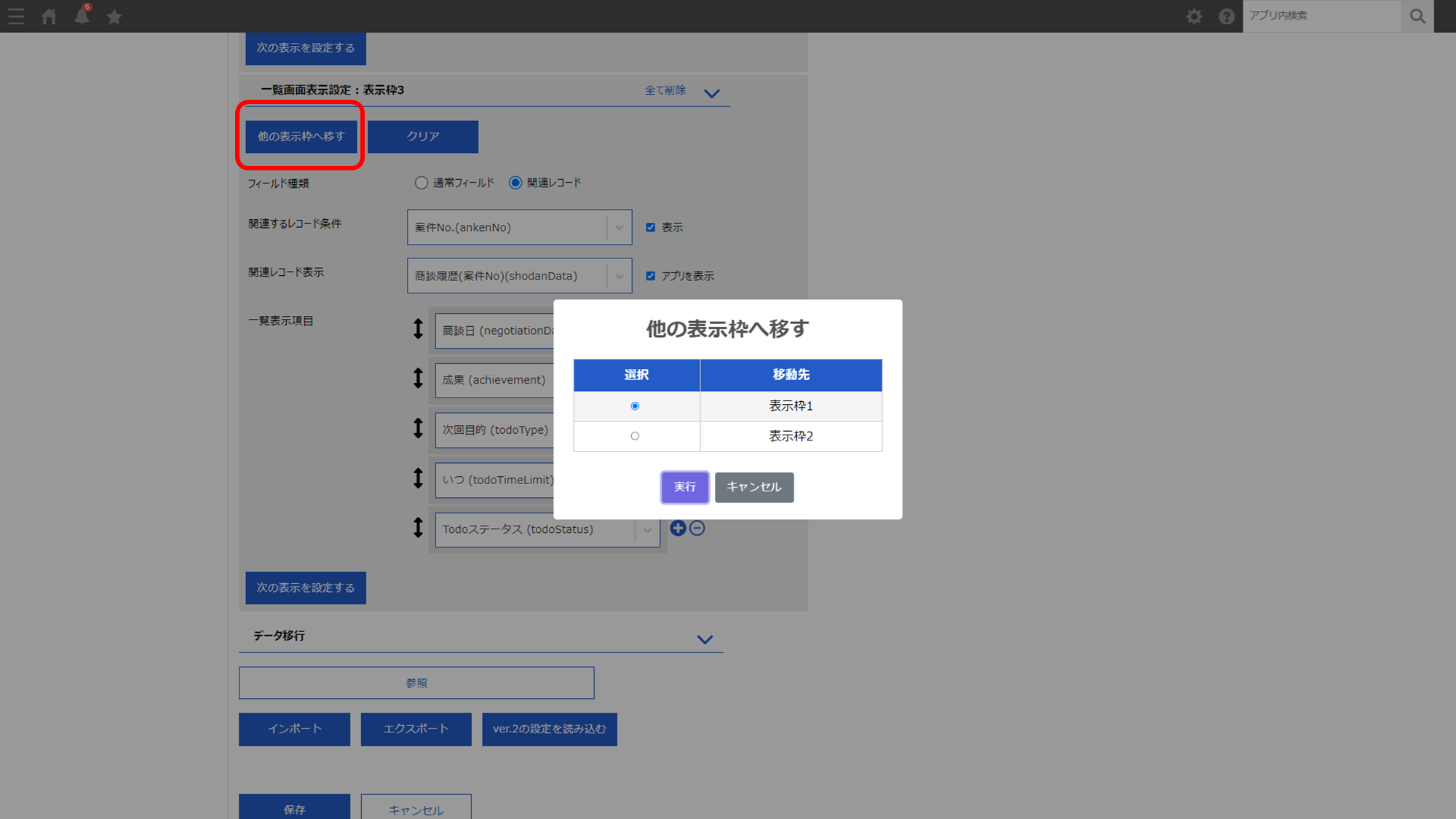Select 通常フィールド radio button
The width and height of the screenshot is (1456, 819).
point(422,183)
